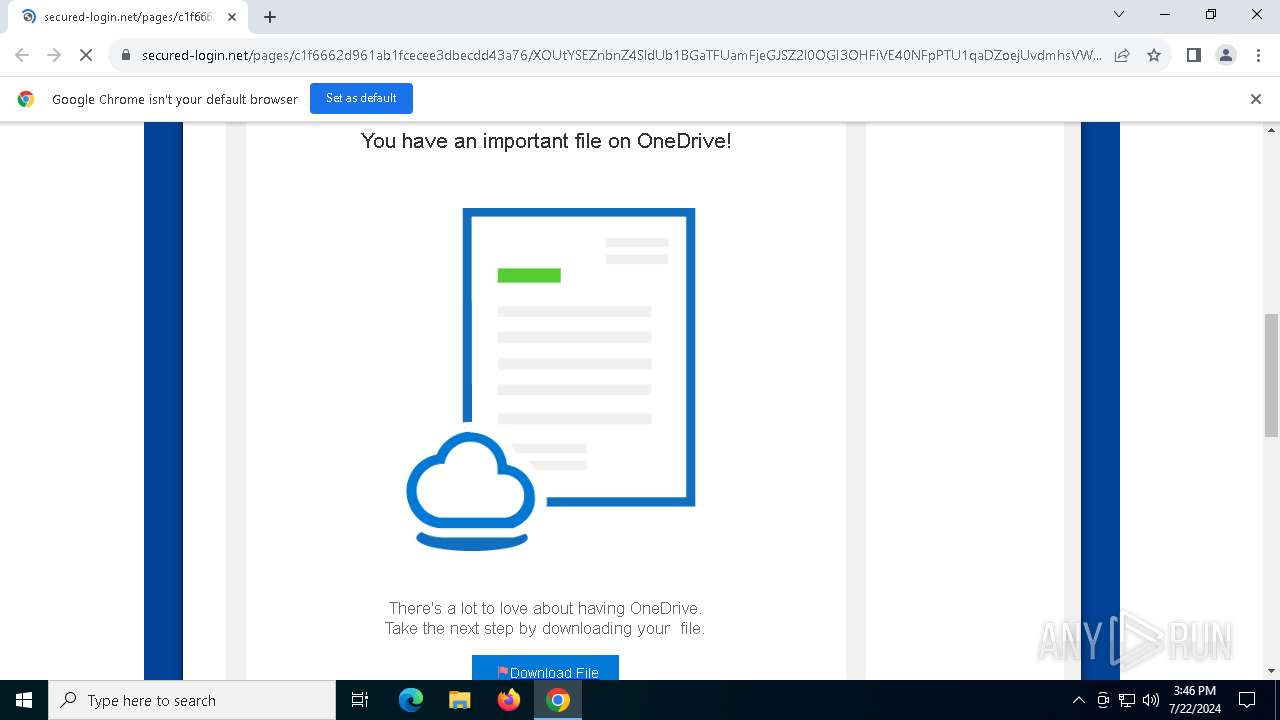Launch Microsoft Edge from taskbar
Screen dimensions: 1280x720
point(411,700)
